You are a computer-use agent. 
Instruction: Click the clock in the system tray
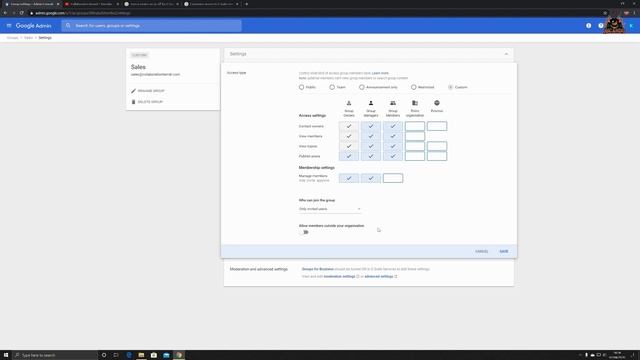tap(617, 355)
